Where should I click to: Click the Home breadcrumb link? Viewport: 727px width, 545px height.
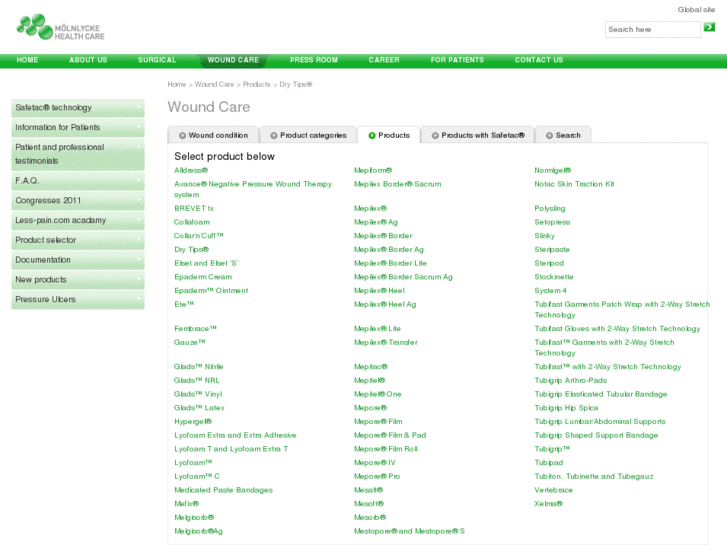coord(177,84)
